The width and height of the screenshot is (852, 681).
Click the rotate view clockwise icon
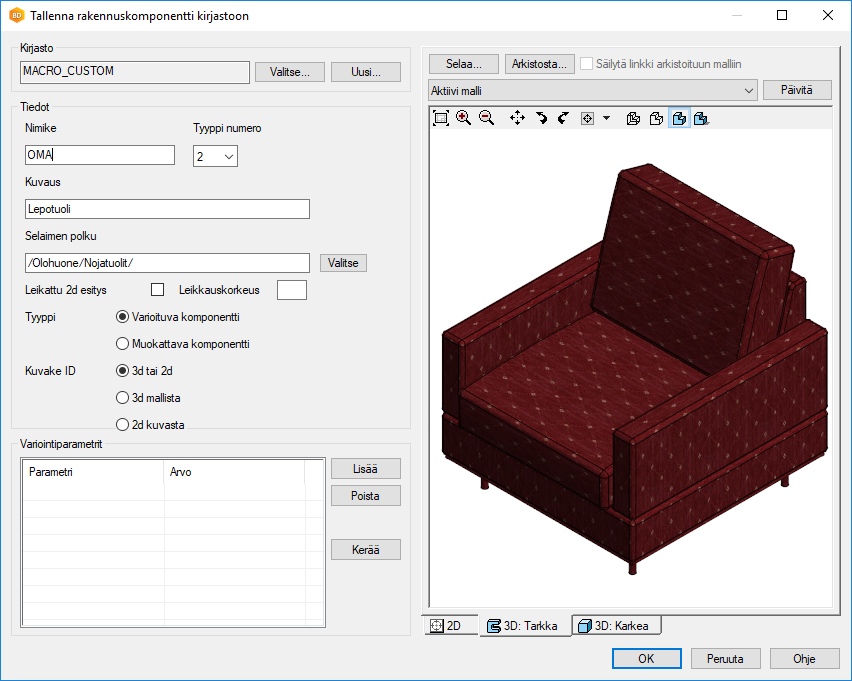[541, 118]
